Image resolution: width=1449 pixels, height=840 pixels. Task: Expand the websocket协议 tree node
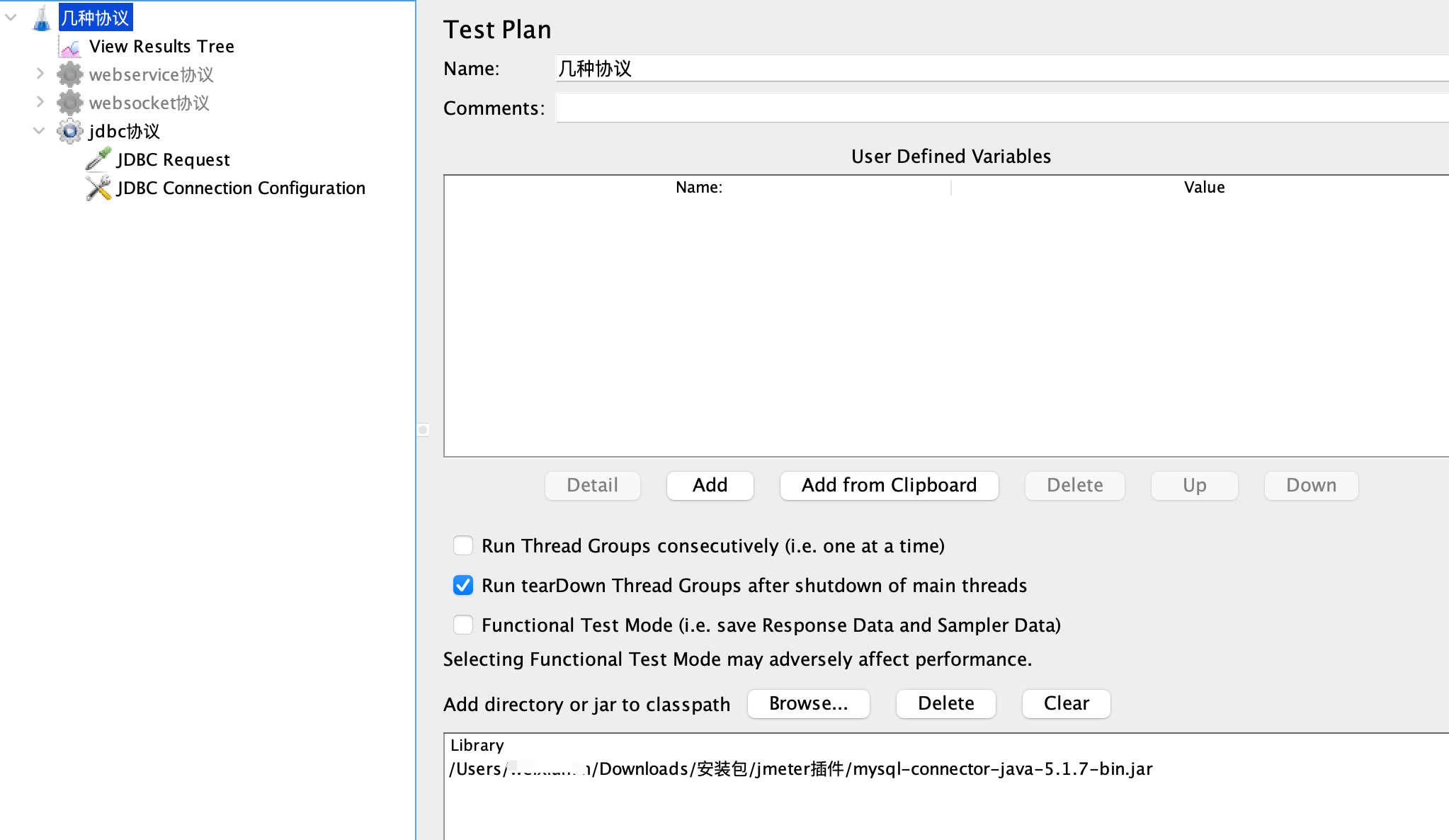pyautogui.click(x=40, y=102)
